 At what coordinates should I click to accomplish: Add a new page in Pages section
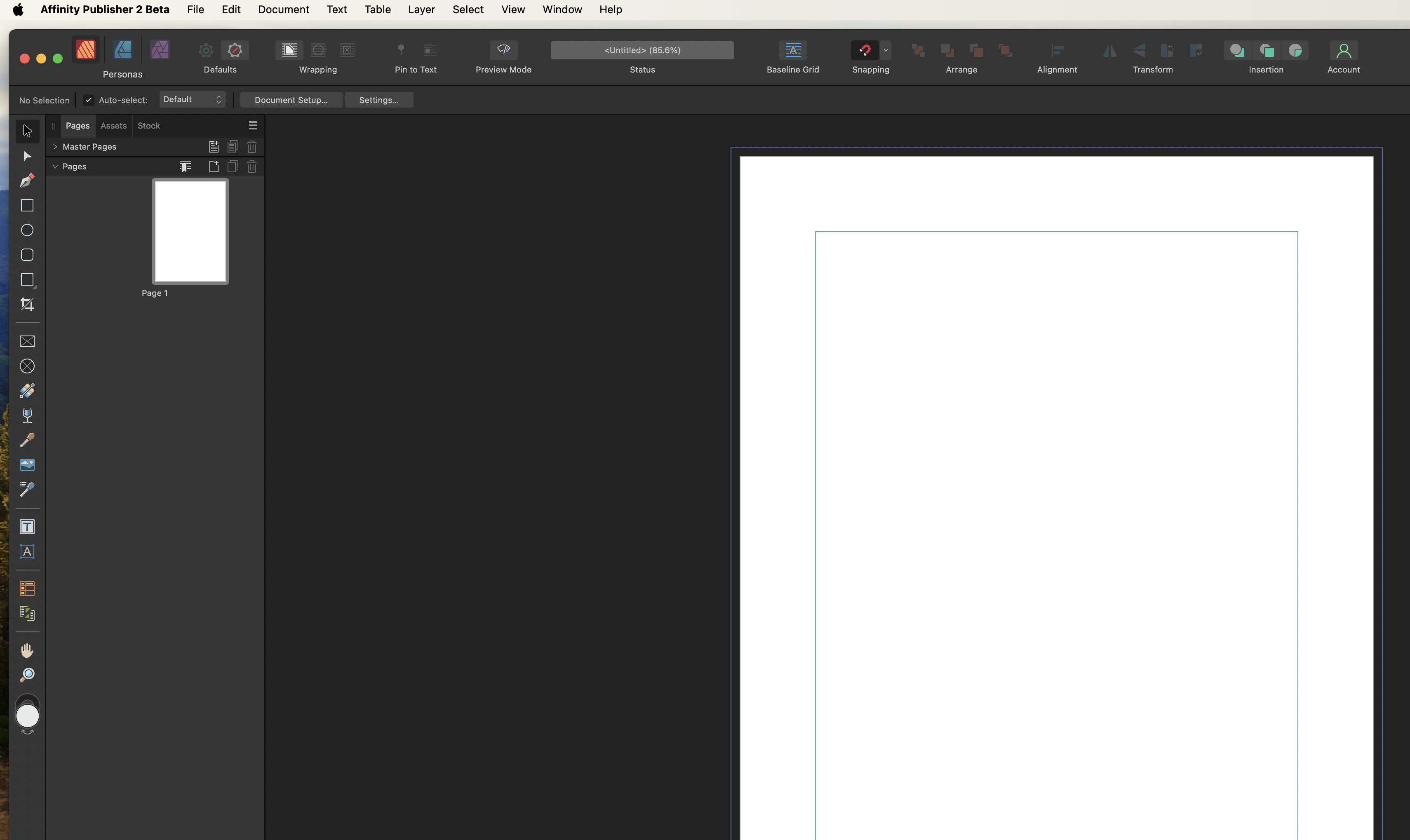(x=214, y=167)
